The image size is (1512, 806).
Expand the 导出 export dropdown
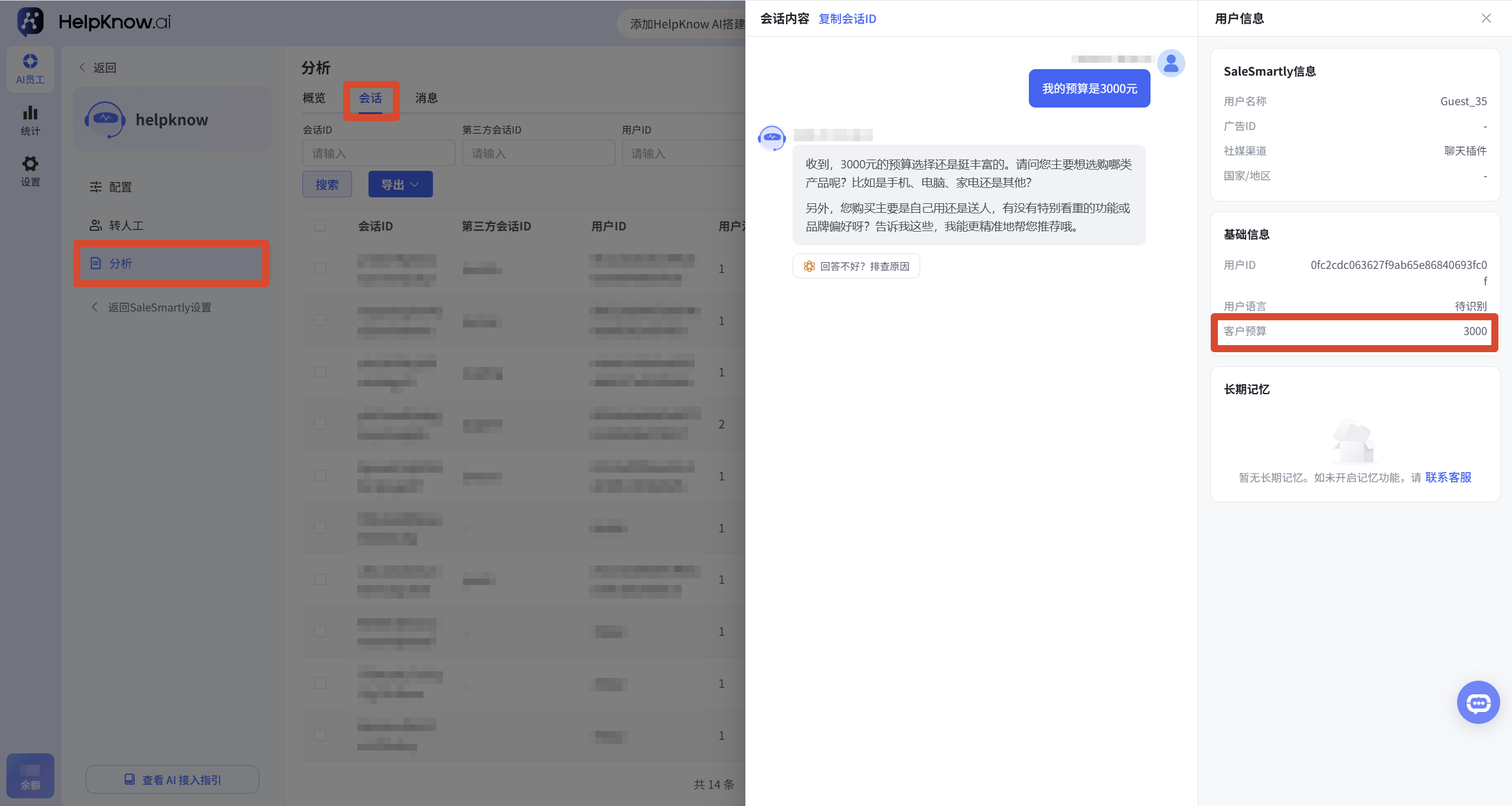pos(400,184)
